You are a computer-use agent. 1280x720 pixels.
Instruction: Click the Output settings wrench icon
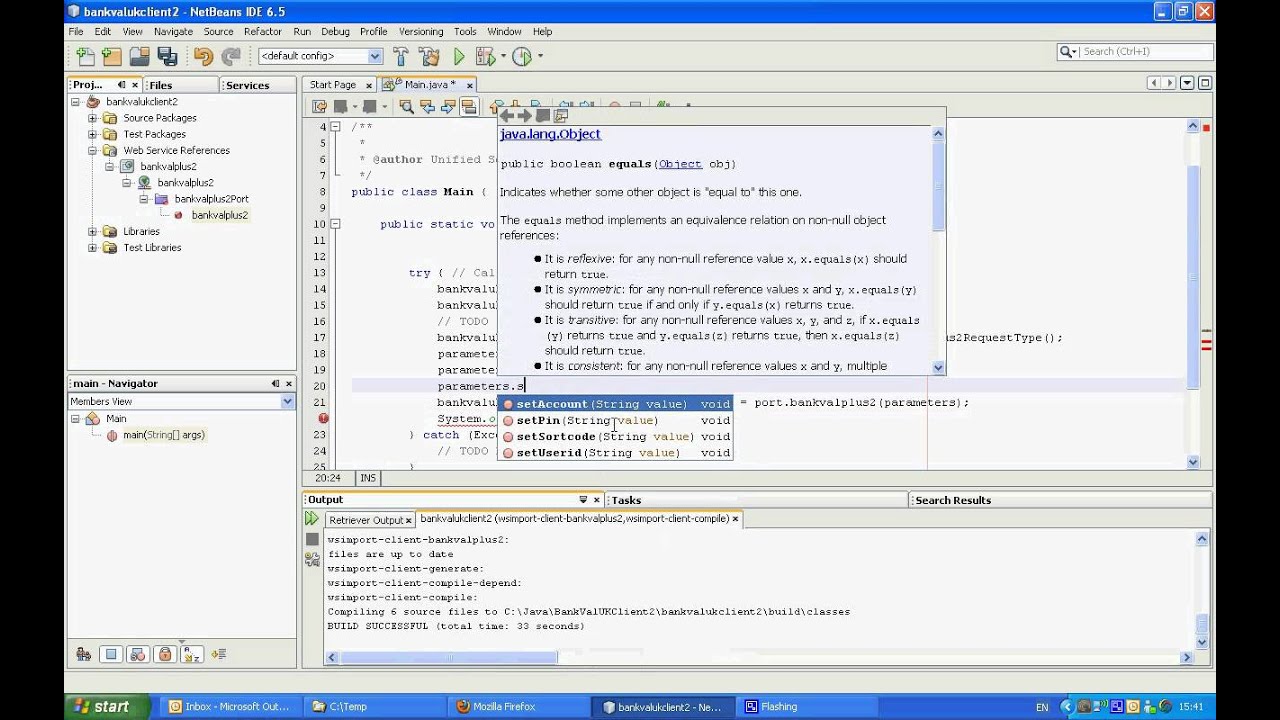coord(312,559)
